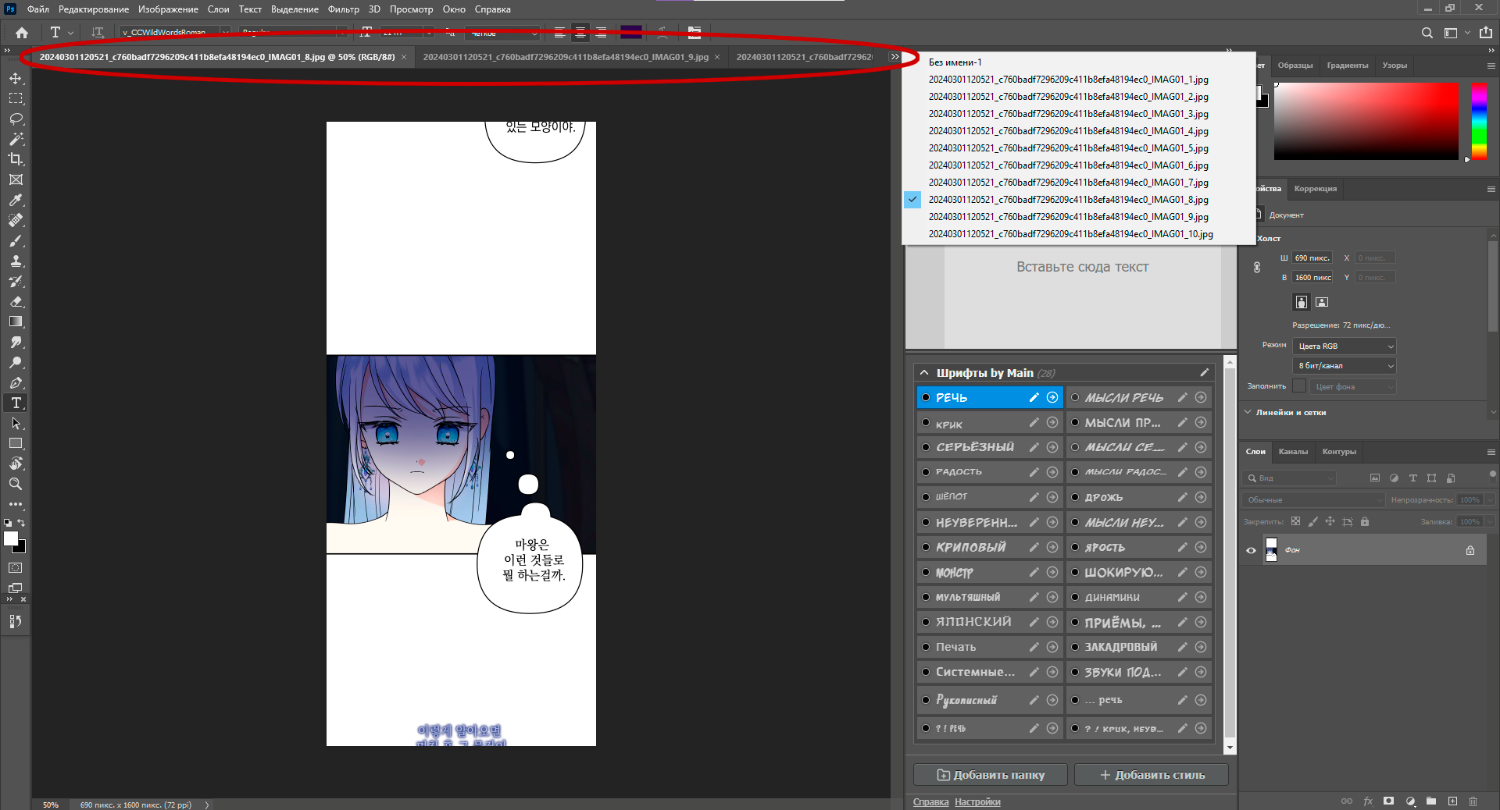This screenshot has height=810, width=1500.
Task: Select the Crop tool
Action: (x=16, y=159)
